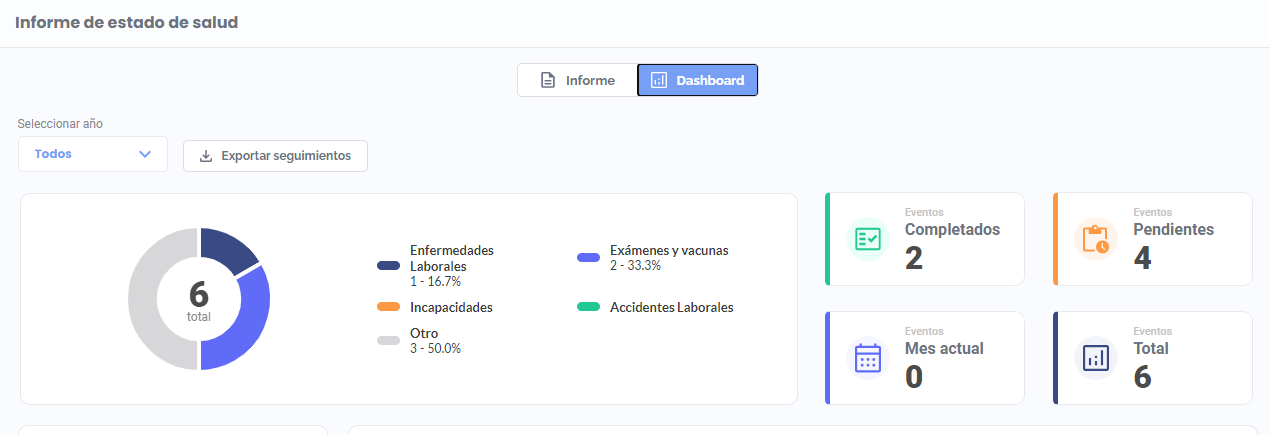This screenshot has width=1270, height=435.
Task: Select the Dashboard tab
Action: coord(697,80)
